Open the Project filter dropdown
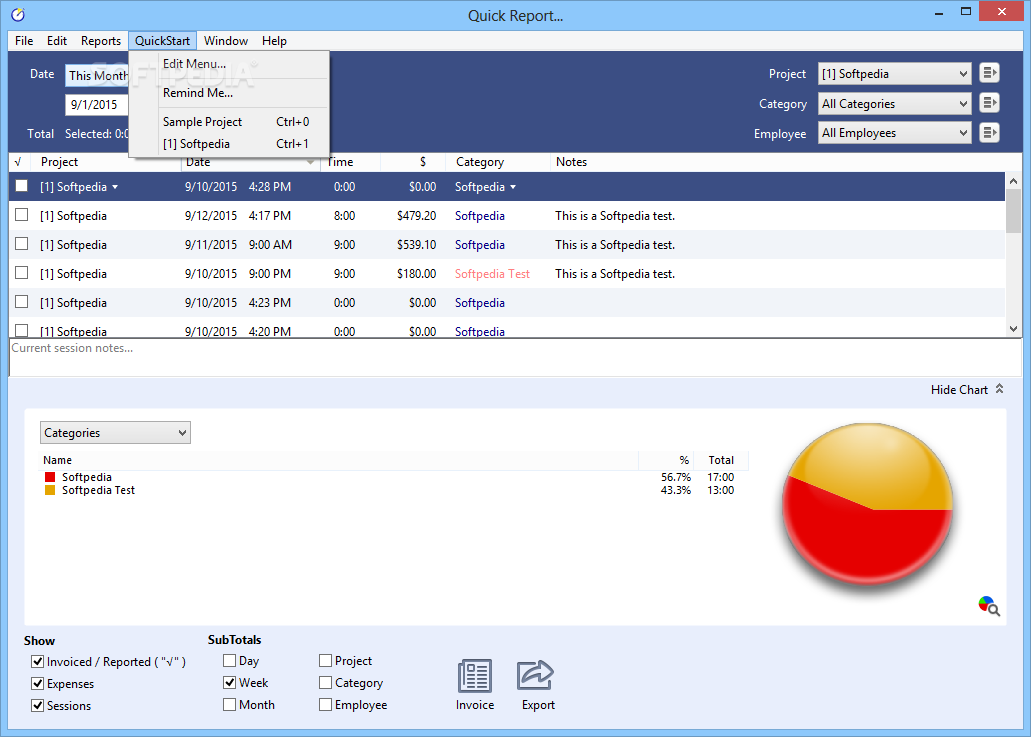The image size is (1031, 737). (894, 74)
